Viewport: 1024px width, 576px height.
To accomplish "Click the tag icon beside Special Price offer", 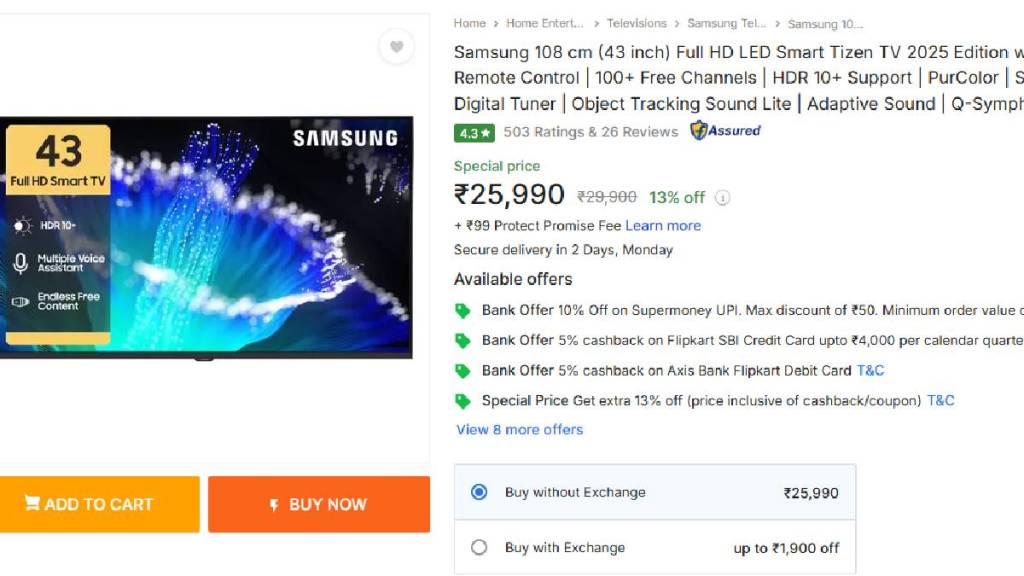I will [x=462, y=400].
